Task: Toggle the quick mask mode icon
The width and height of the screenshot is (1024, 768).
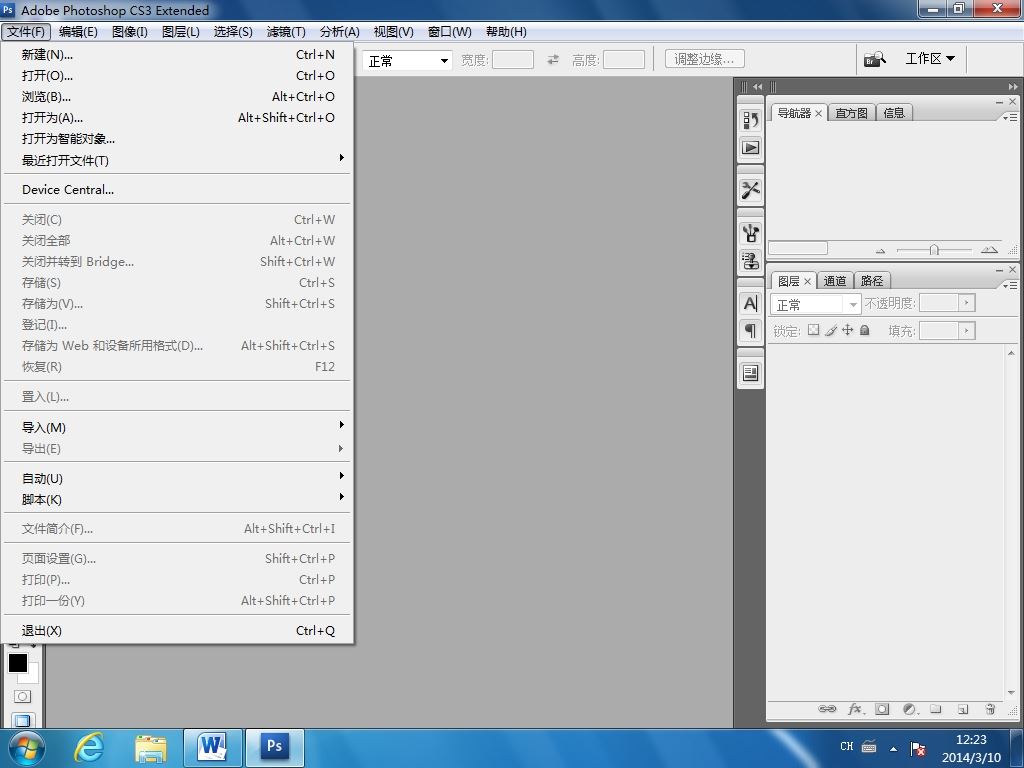Action: [22, 696]
